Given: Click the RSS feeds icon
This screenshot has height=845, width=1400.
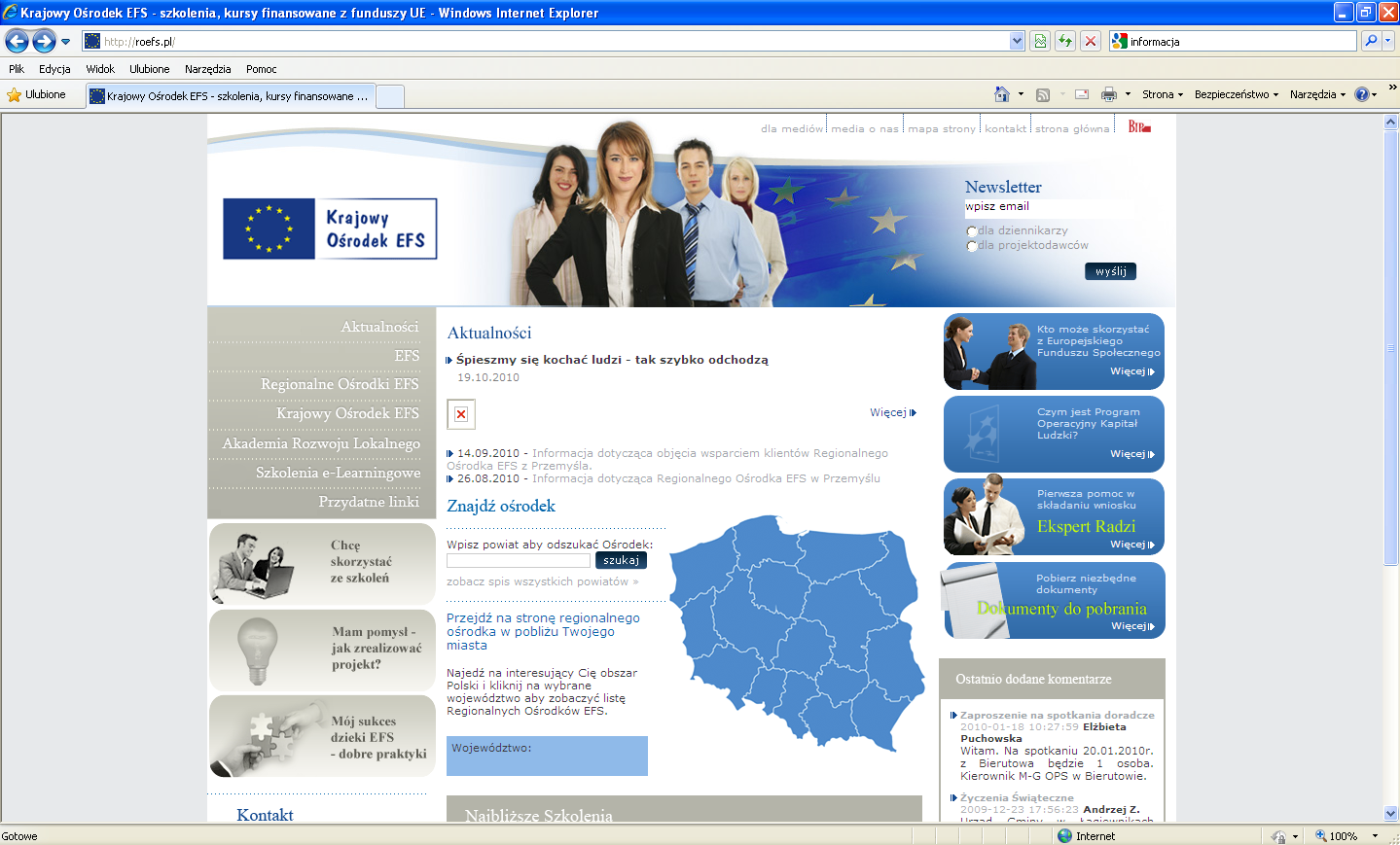Looking at the screenshot, I should point(1043,94).
